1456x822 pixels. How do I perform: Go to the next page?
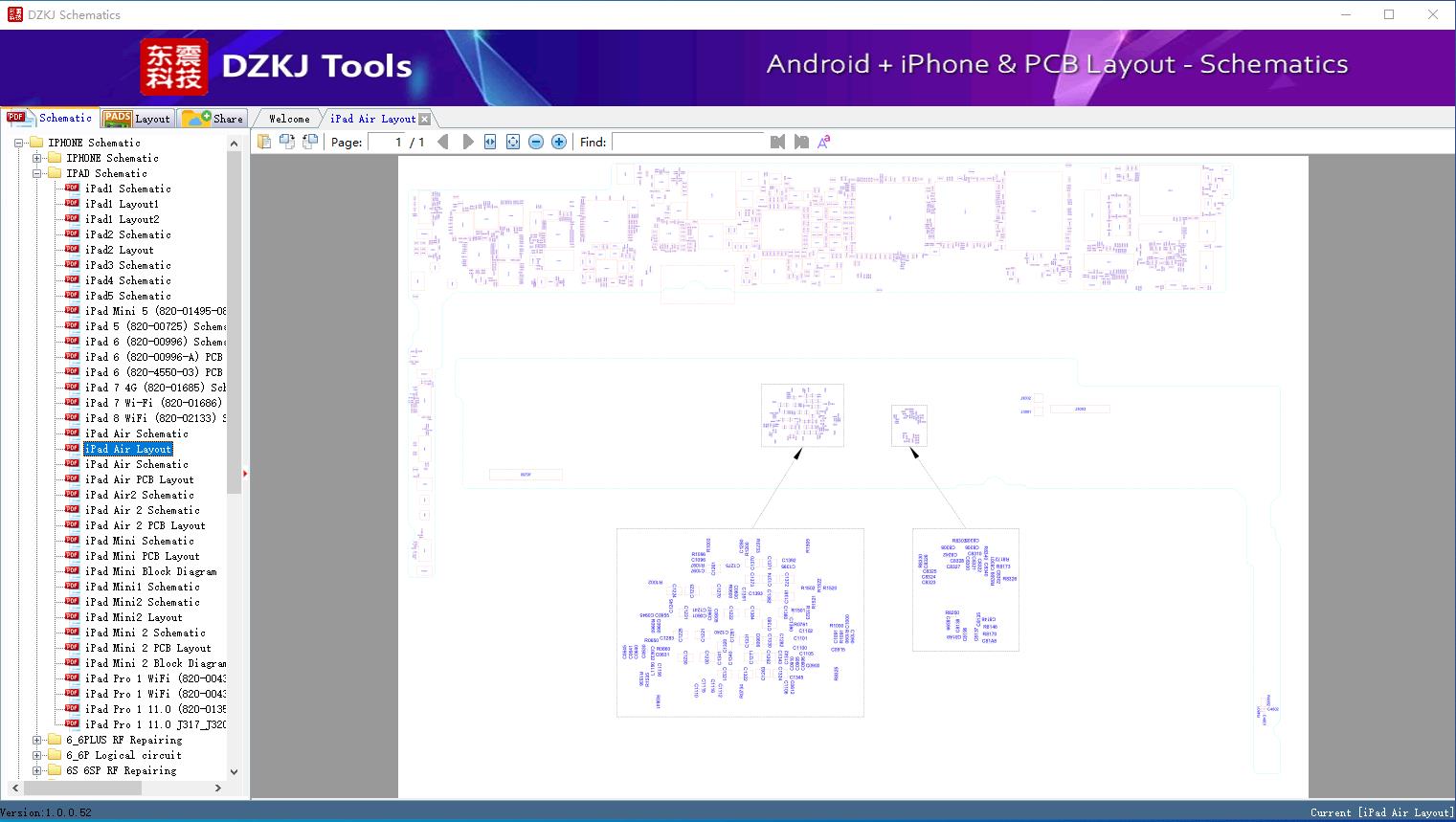point(467,142)
